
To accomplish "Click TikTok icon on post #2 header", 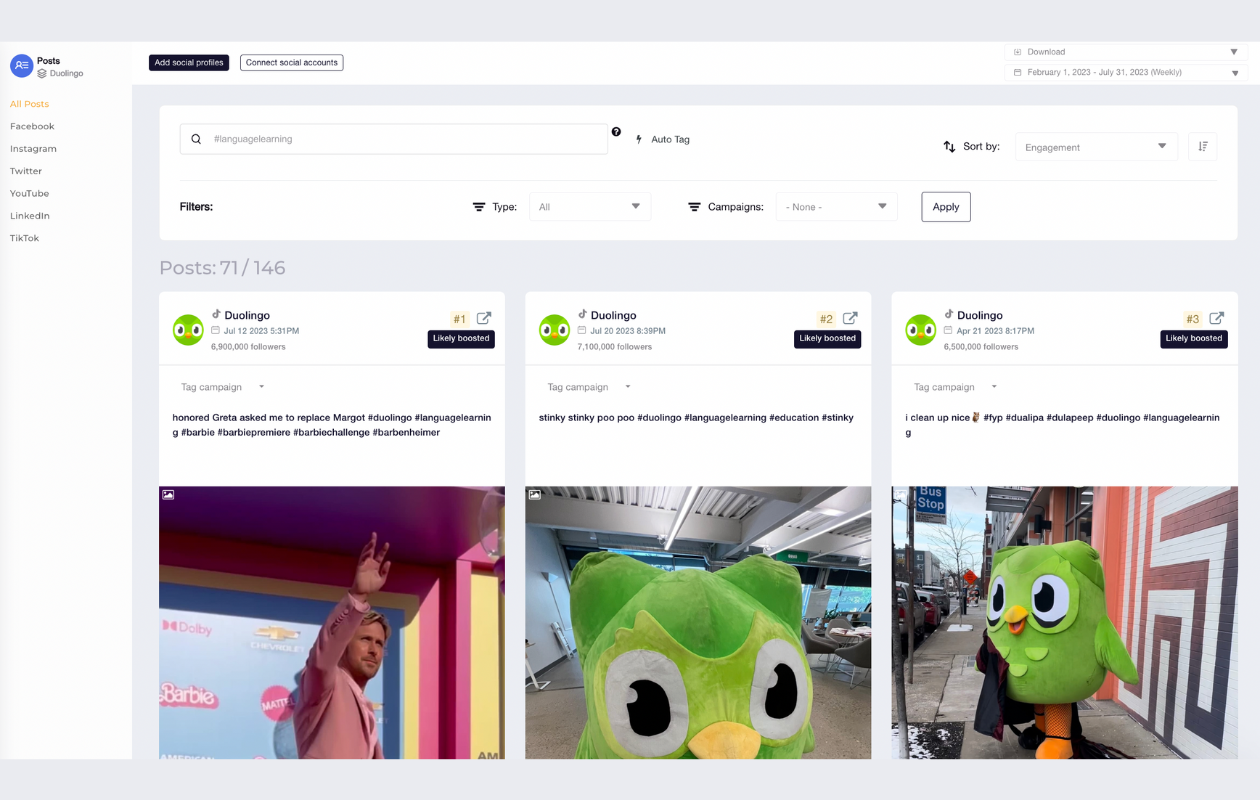I will pyautogui.click(x=582, y=314).
